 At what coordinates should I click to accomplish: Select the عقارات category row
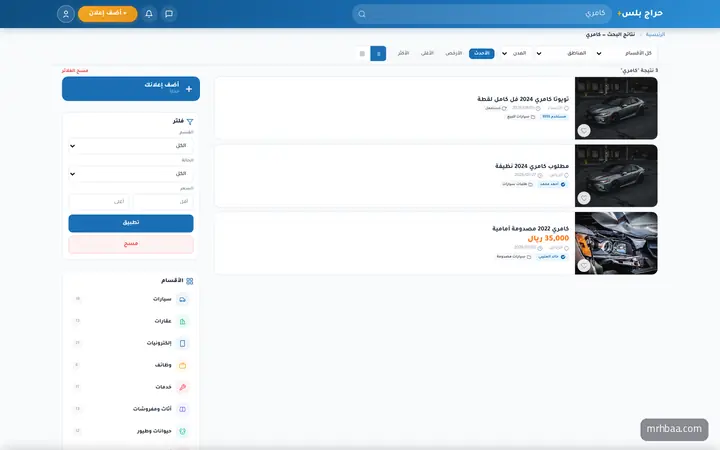[x=131, y=321]
